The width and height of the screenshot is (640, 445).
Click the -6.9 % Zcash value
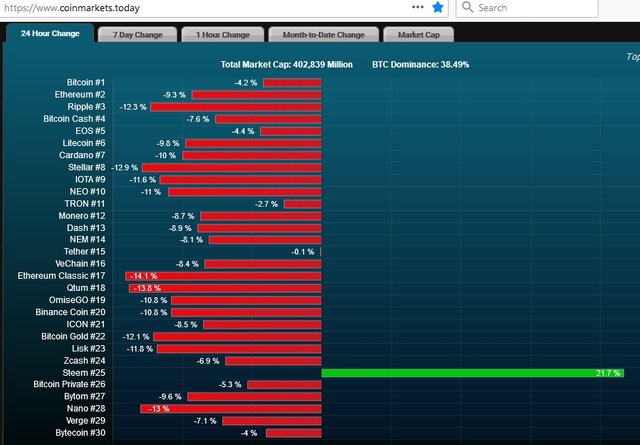pos(208,361)
